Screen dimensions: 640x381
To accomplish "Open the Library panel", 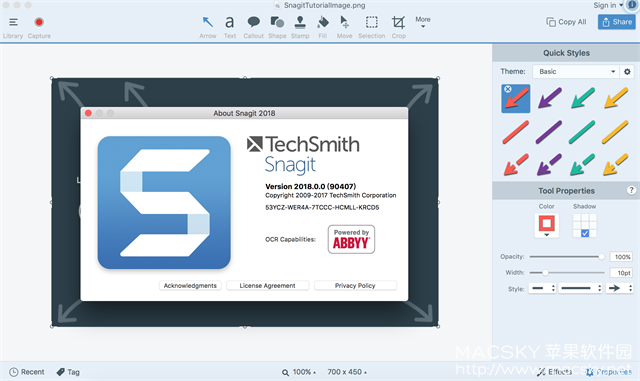I will tap(13, 27).
